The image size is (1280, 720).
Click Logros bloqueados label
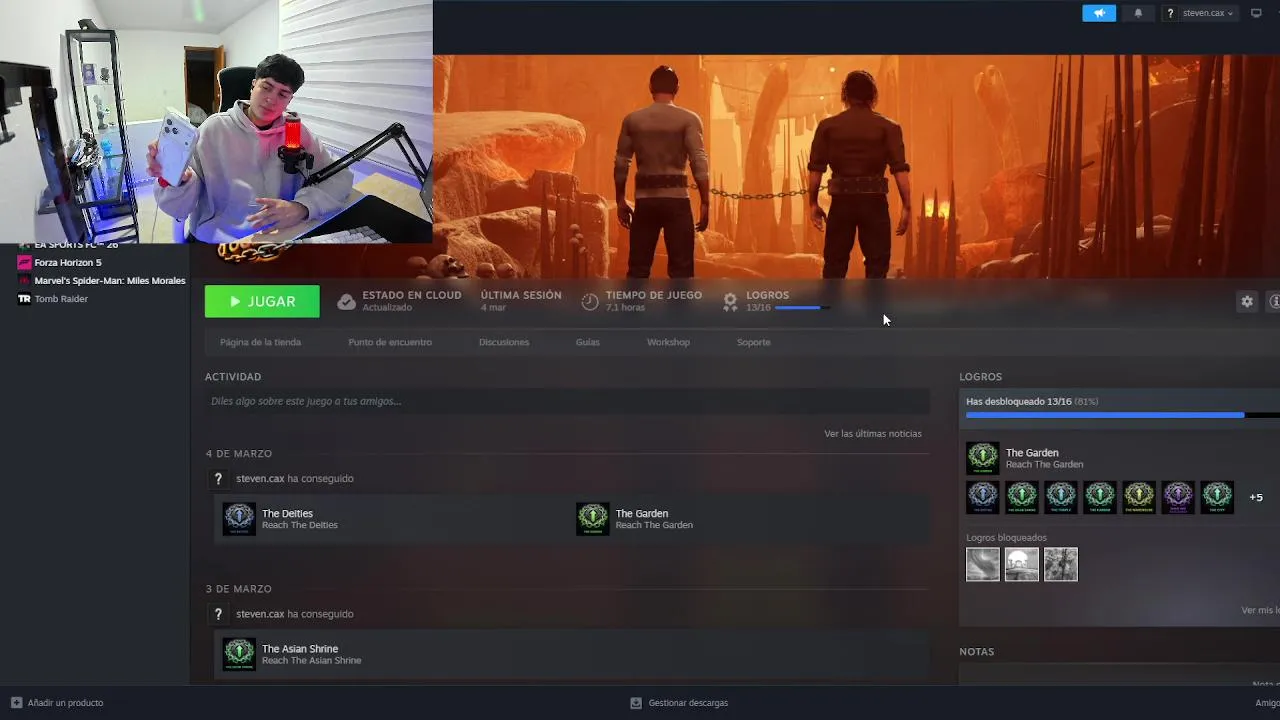coord(1006,538)
